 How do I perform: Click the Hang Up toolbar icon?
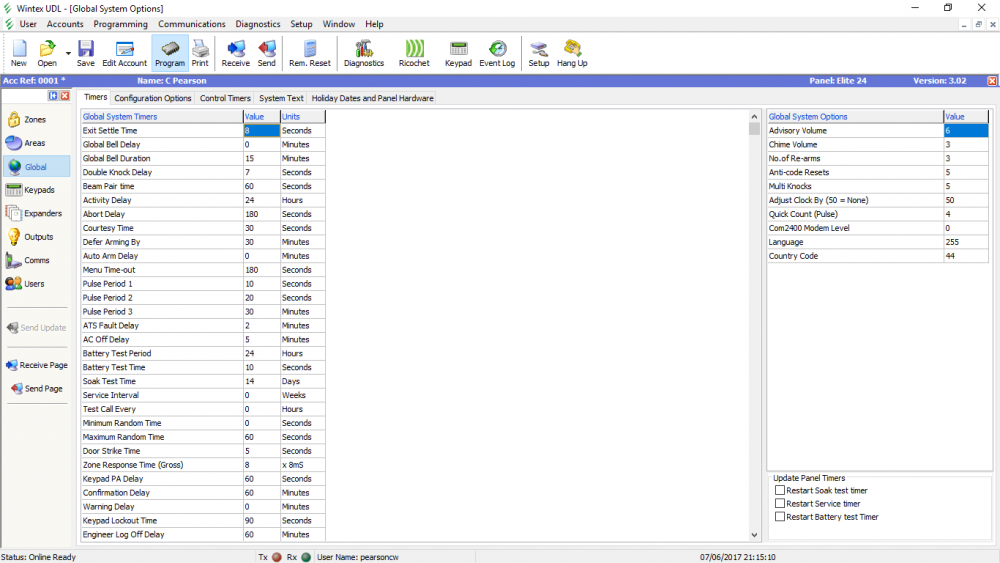tap(572, 53)
